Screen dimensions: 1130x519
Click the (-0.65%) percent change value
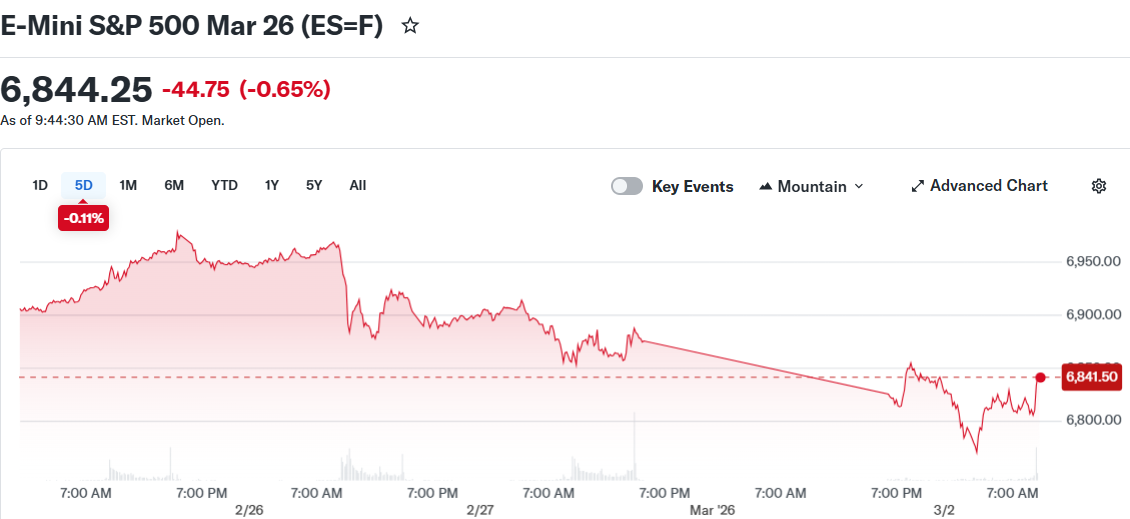[x=285, y=90]
